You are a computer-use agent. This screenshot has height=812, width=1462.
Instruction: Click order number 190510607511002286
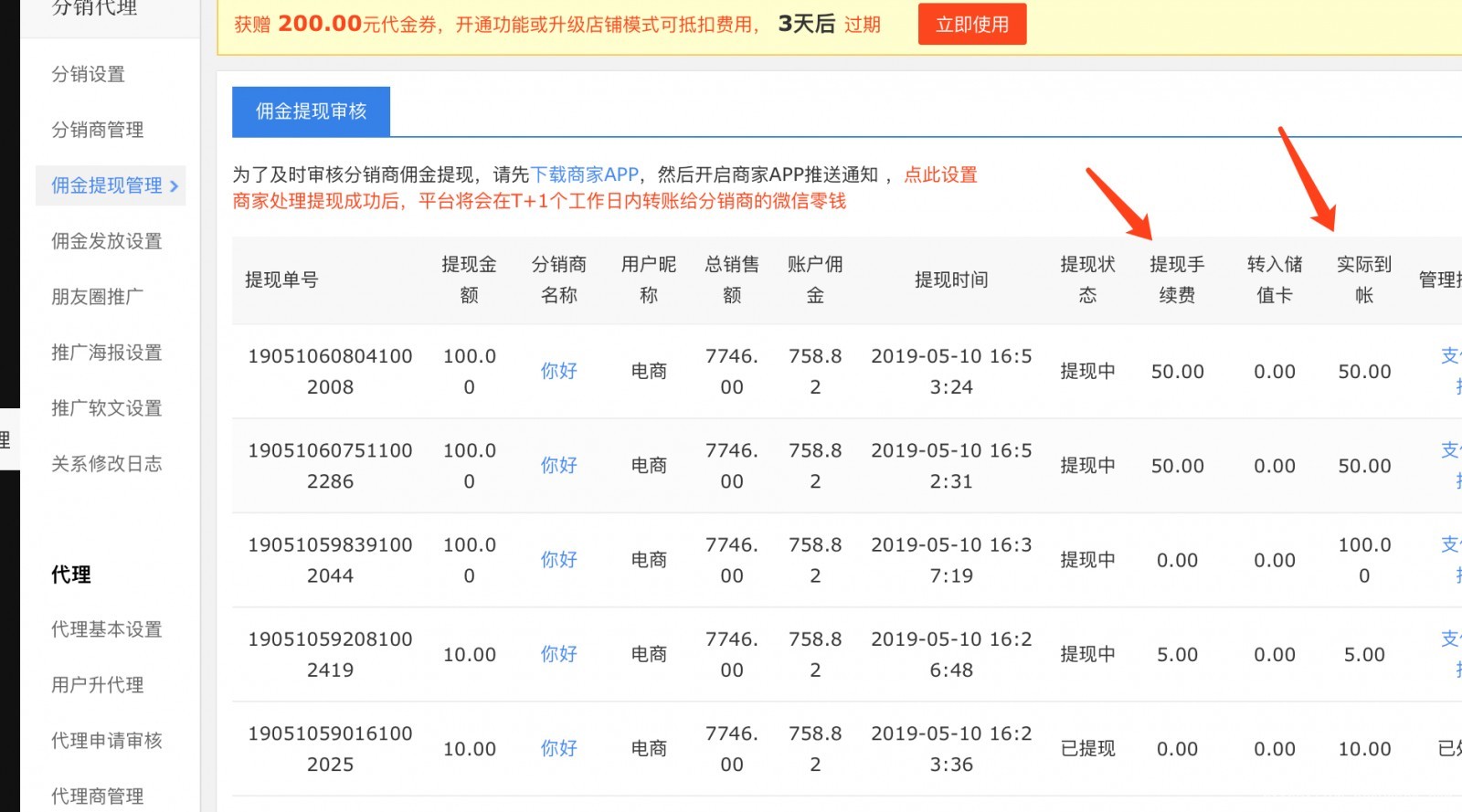pyautogui.click(x=330, y=465)
